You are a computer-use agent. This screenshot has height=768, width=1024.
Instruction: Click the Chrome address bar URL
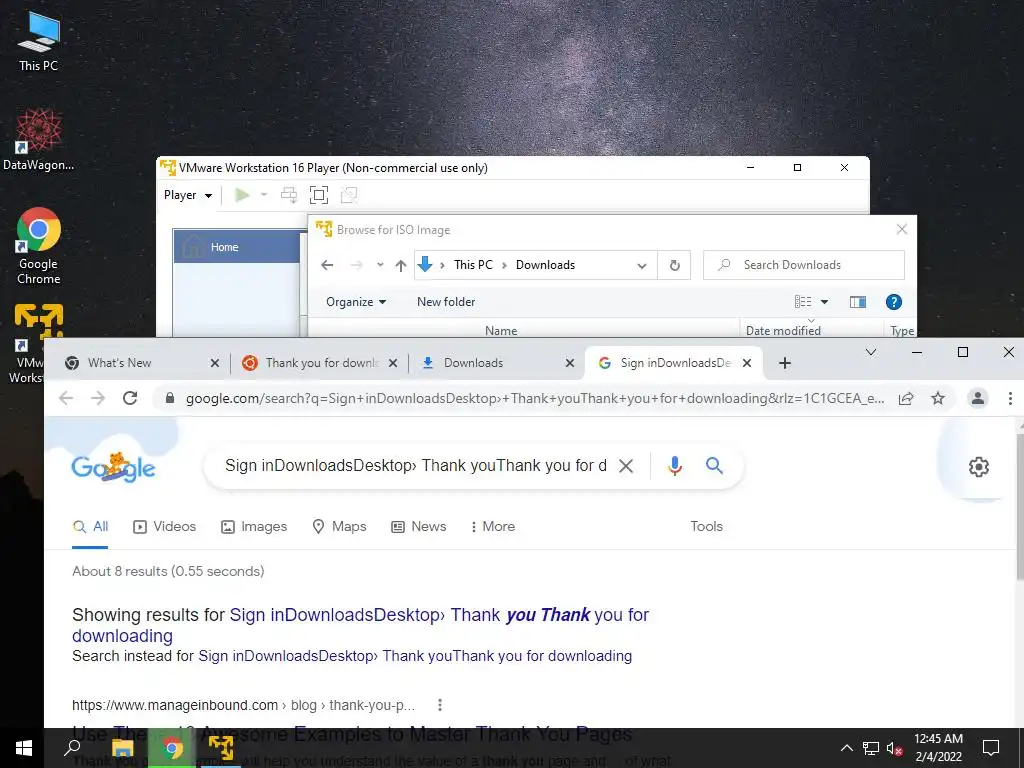(535, 398)
